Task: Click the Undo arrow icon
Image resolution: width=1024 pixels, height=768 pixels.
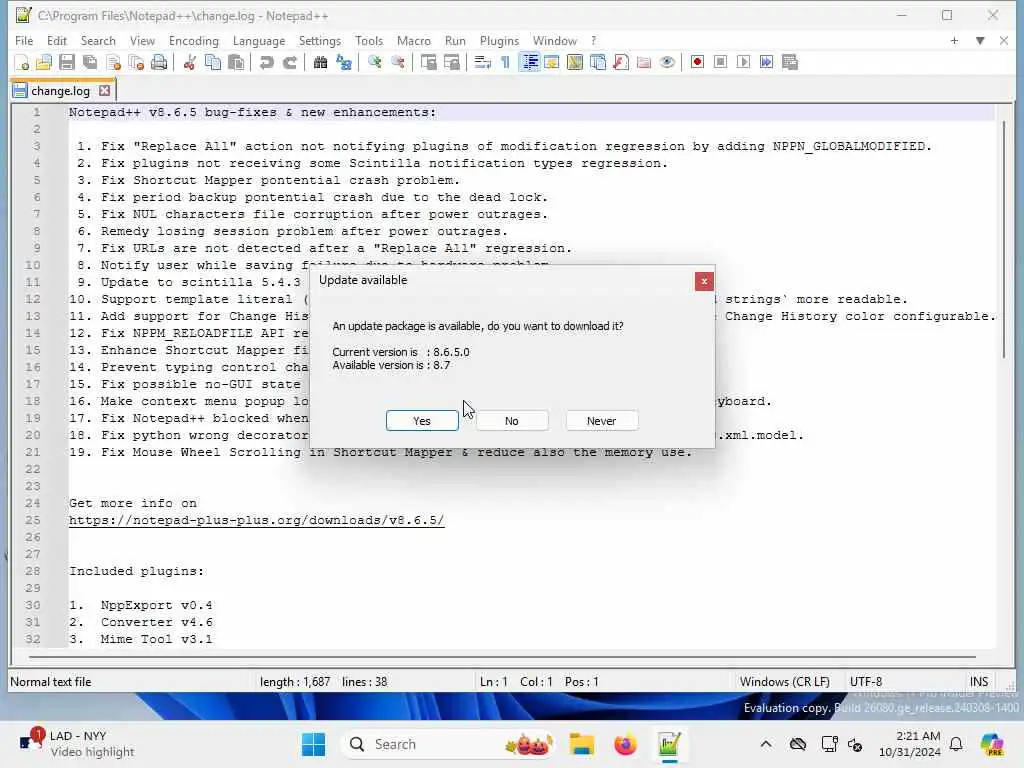Action: click(266, 63)
